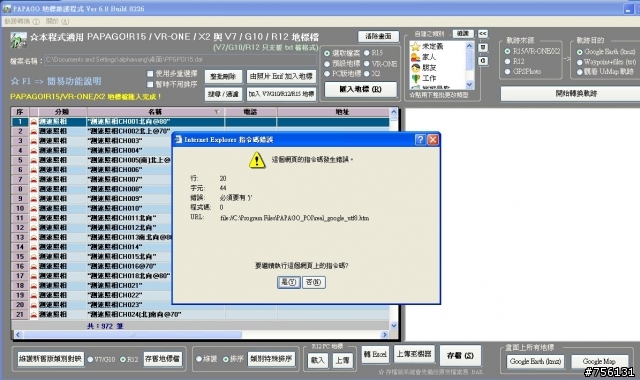The height and width of the screenshot is (380, 640).
Task: Click the 轉 Excel button
Action: point(375,354)
